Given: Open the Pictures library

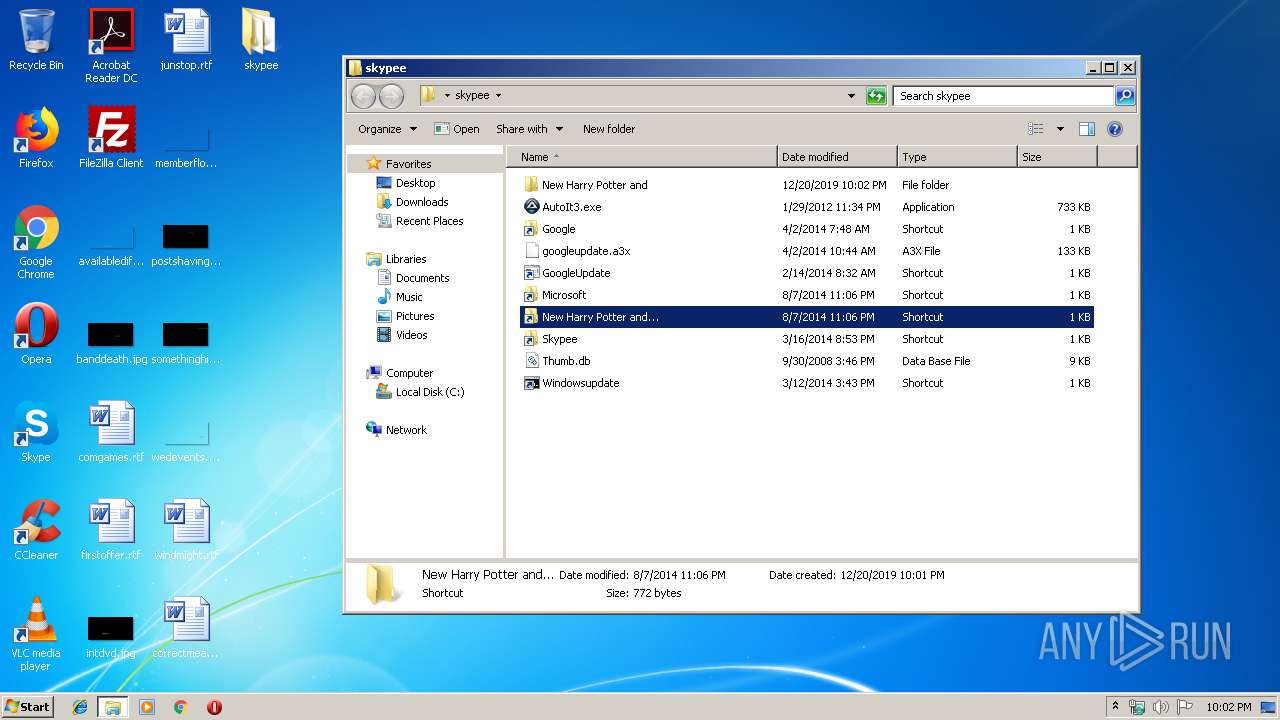Looking at the screenshot, I should point(414,316).
